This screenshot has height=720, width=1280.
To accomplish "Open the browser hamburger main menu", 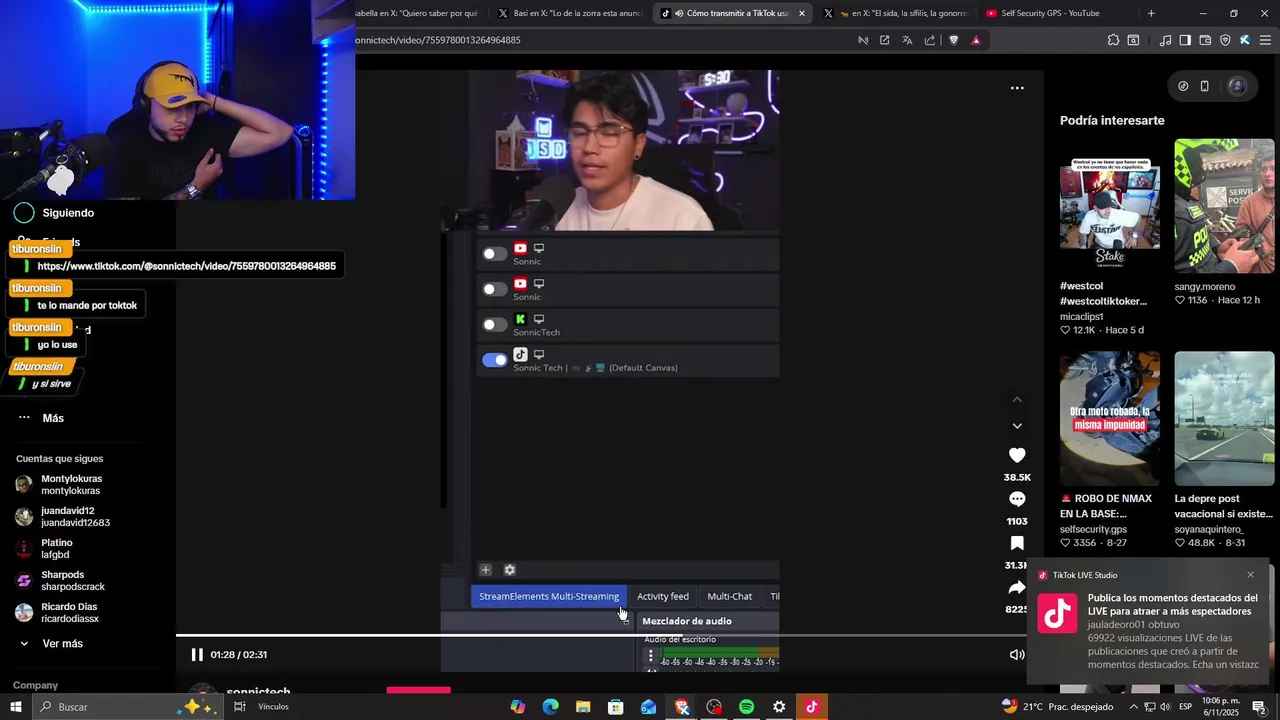I will coord(1265,40).
